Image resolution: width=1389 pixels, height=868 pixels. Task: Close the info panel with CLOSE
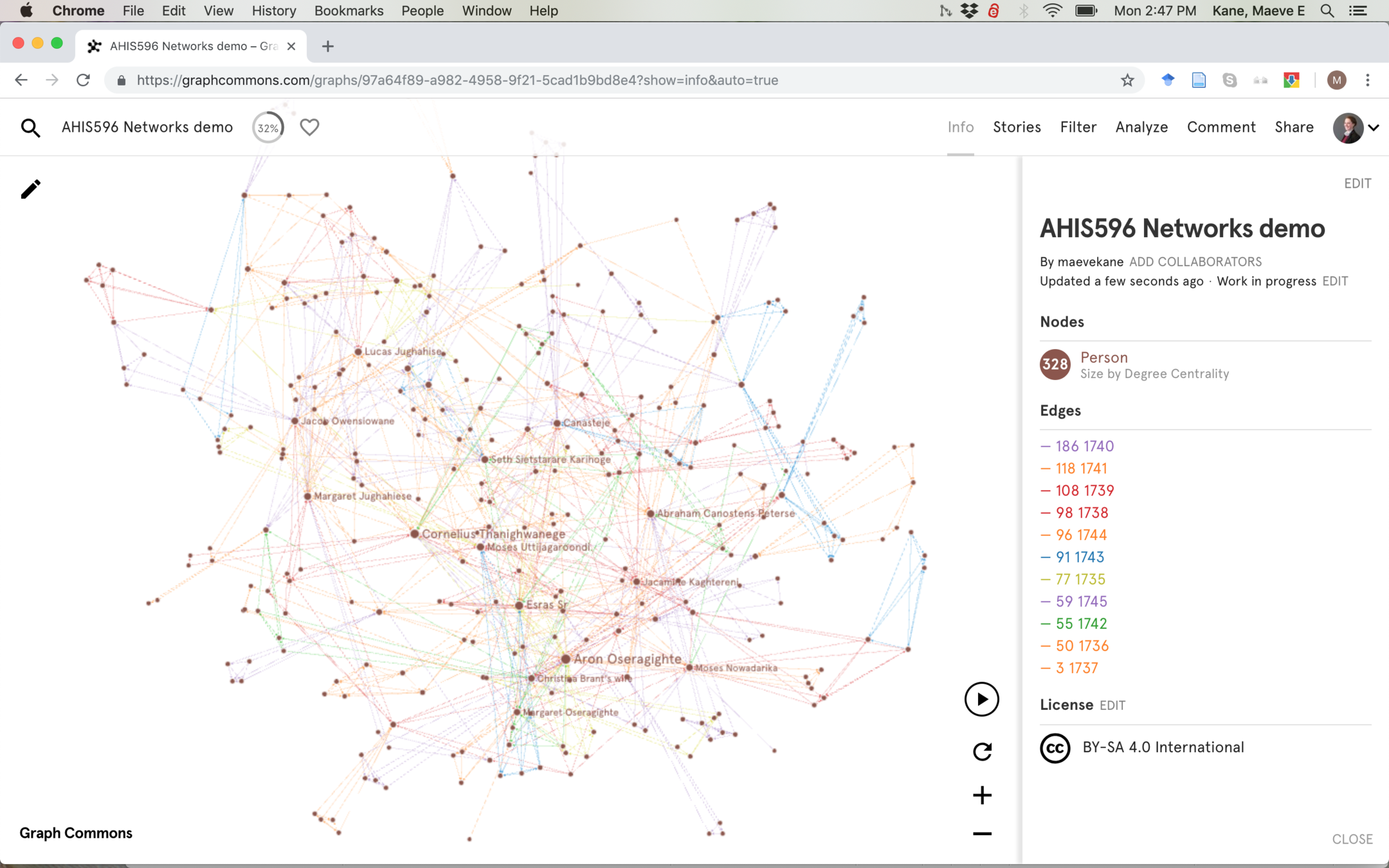pos(1352,839)
